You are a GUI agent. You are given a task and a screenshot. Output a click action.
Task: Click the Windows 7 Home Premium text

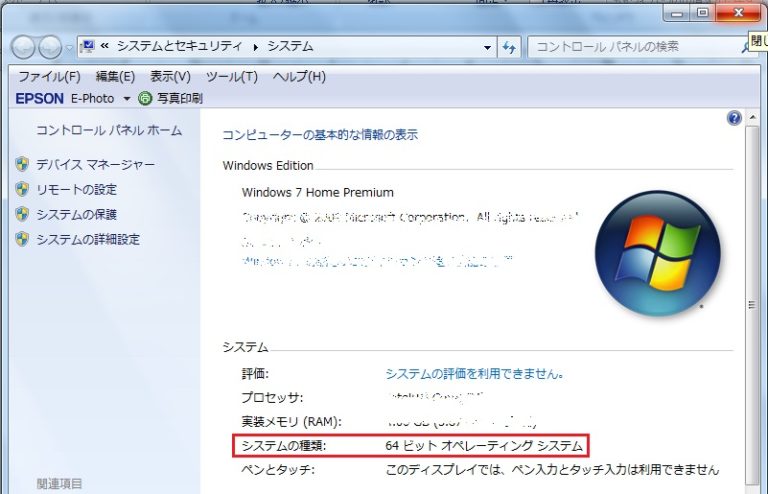click(x=317, y=192)
